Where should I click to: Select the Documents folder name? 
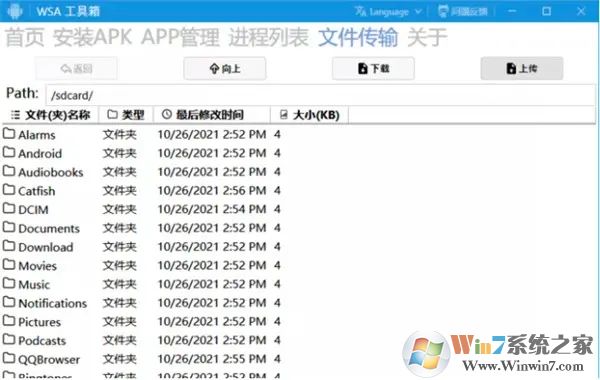tap(49, 228)
